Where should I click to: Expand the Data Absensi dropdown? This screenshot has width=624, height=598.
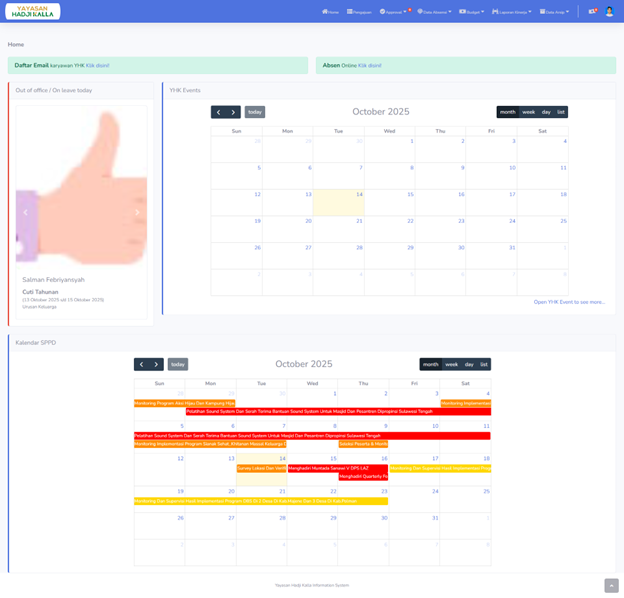(434, 12)
